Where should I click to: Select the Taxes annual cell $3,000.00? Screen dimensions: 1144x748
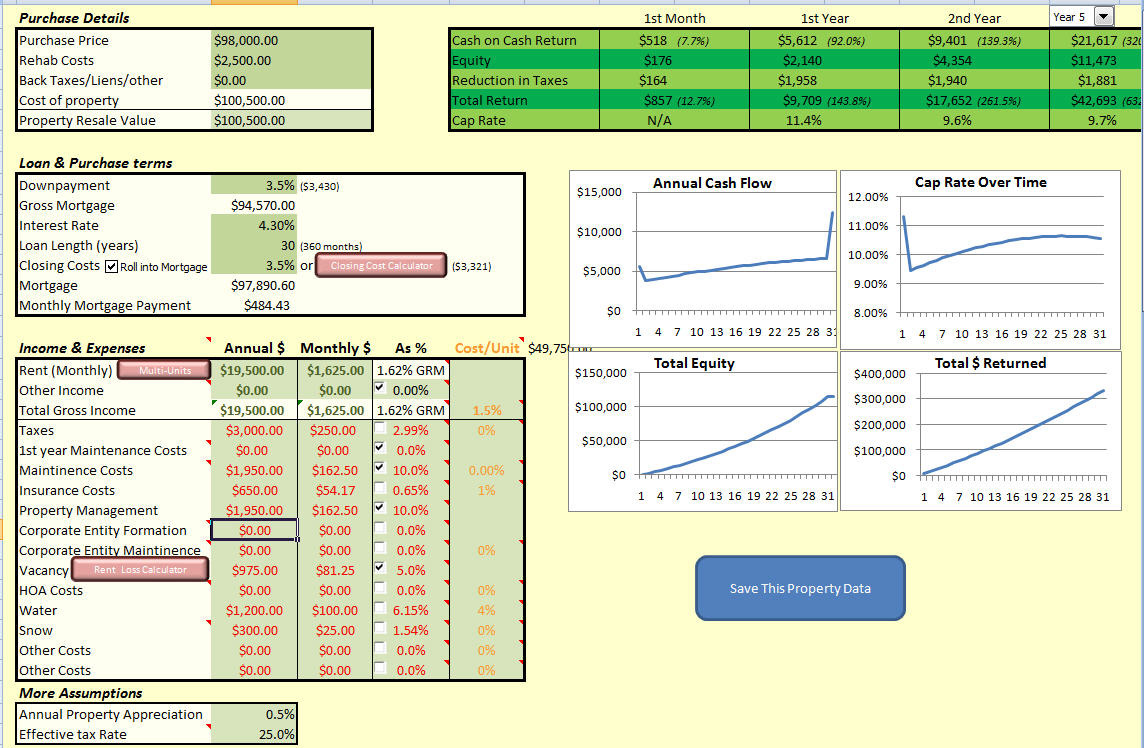[x=254, y=431]
